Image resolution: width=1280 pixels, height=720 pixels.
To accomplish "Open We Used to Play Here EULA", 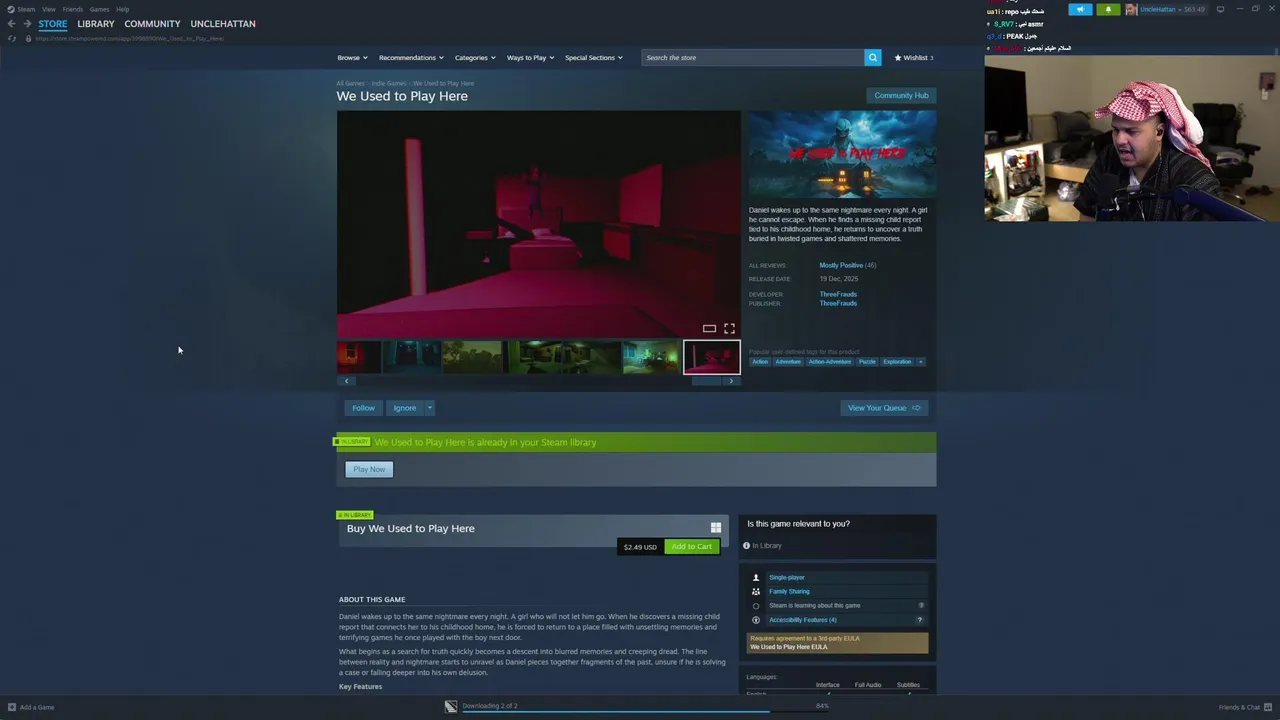I will (789, 647).
